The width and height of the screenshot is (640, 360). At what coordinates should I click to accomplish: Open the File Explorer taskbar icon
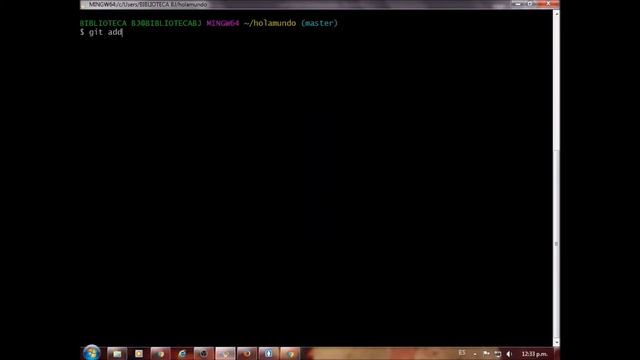pyautogui.click(x=117, y=353)
